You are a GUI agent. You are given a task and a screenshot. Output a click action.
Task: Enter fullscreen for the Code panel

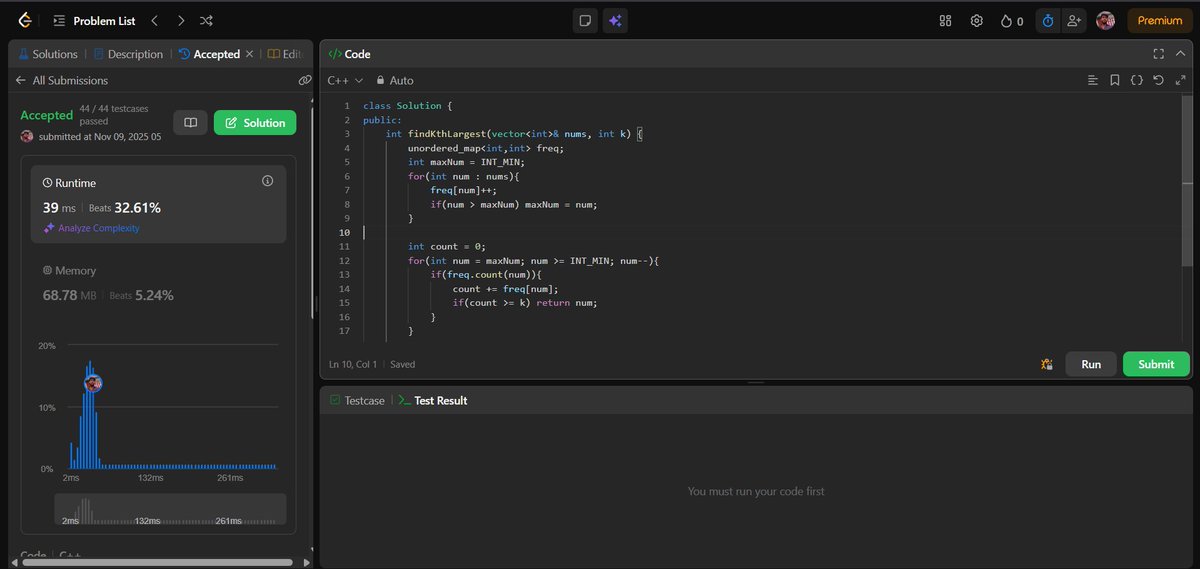click(1158, 54)
